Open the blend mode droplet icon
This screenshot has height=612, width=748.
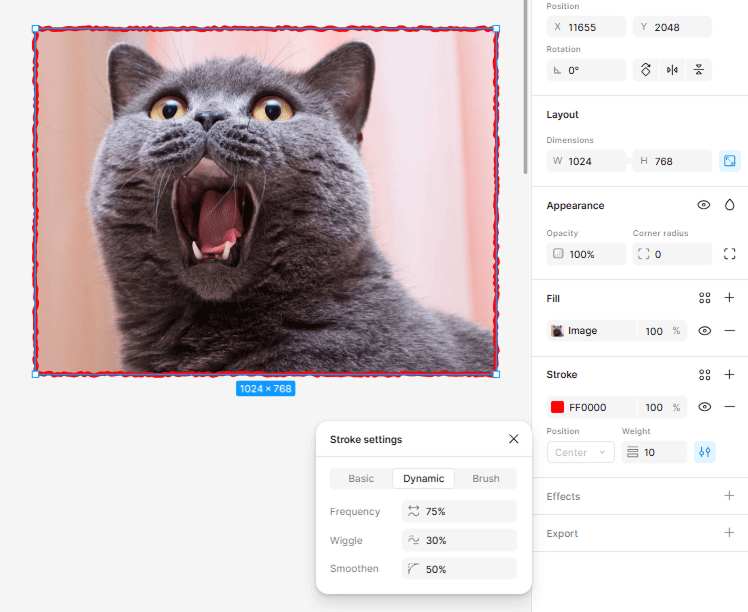(729, 205)
